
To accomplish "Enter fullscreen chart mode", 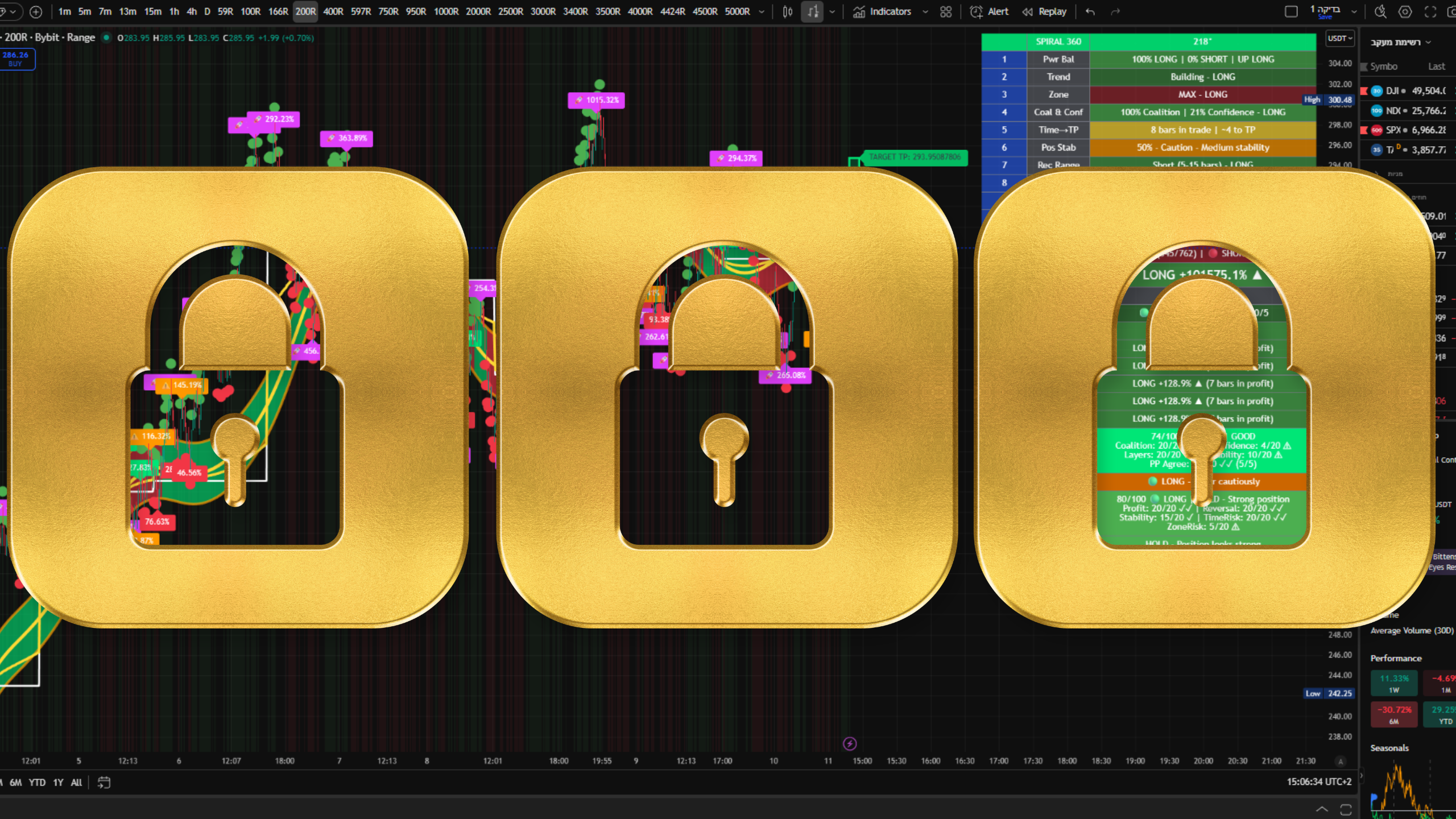I will [1430, 11].
